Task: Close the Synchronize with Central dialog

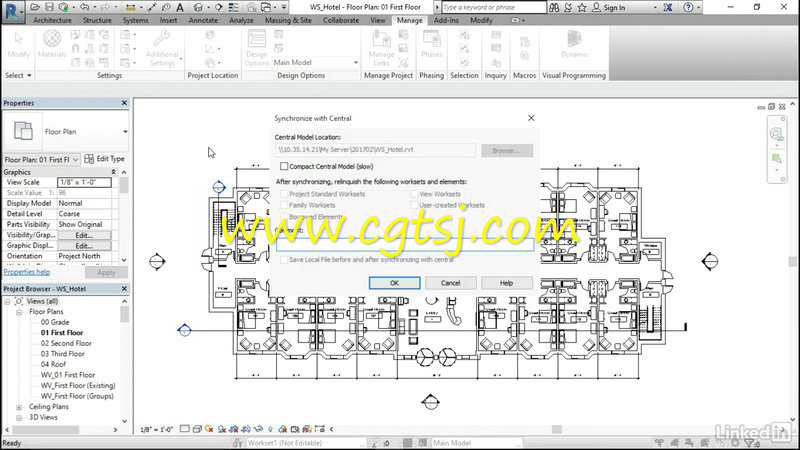Action: (x=531, y=118)
